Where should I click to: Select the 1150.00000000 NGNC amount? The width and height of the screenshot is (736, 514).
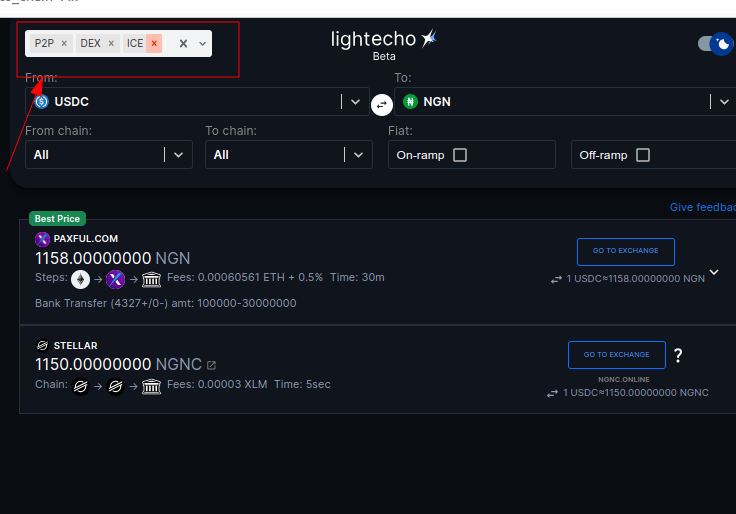tap(118, 364)
